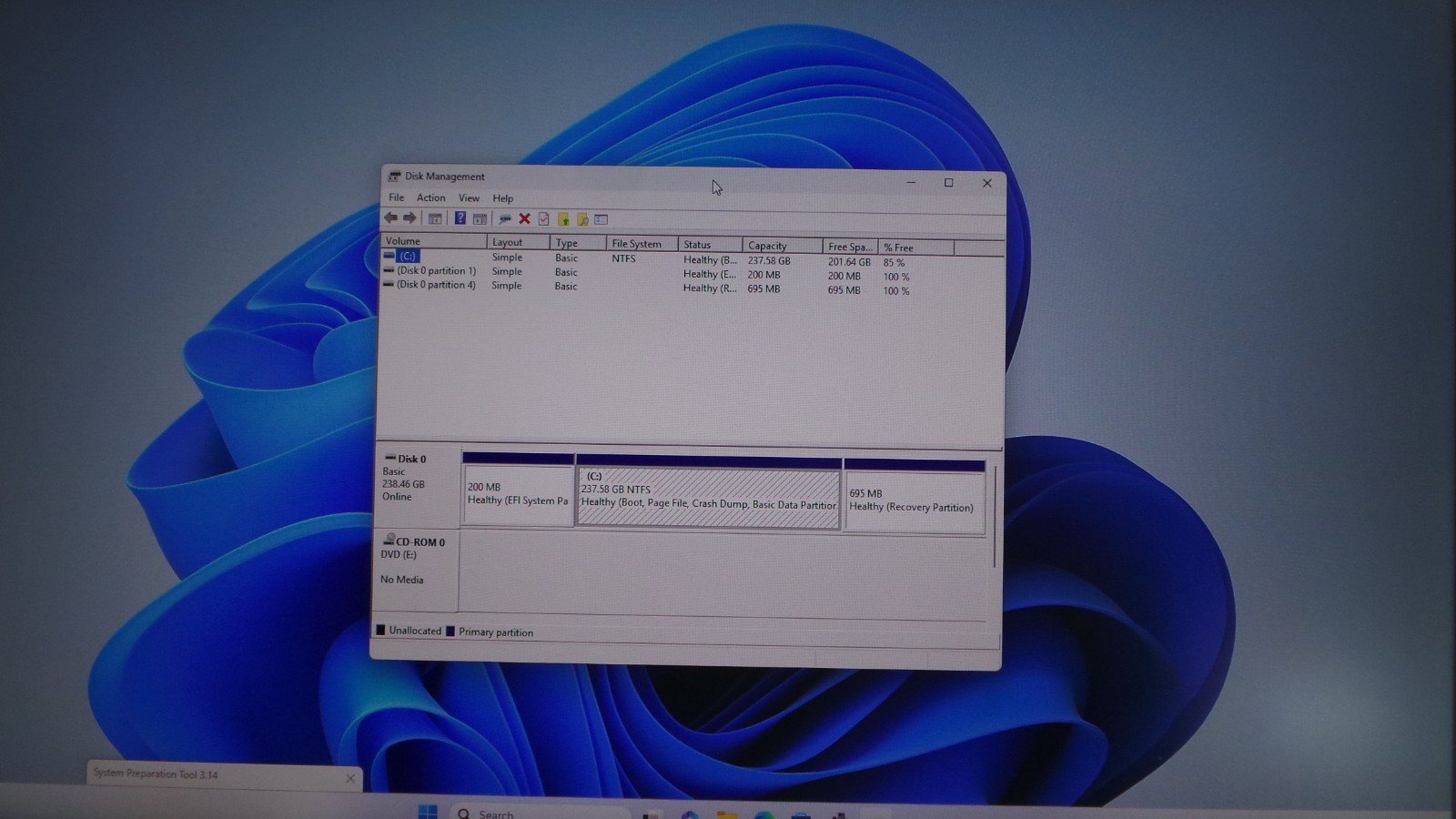
Task: Sort by the Capacity column header
Action: [x=767, y=246]
